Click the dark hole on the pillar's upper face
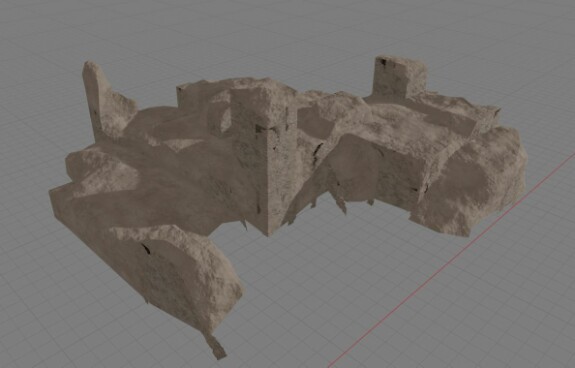The image size is (575, 368). (x=261, y=128)
